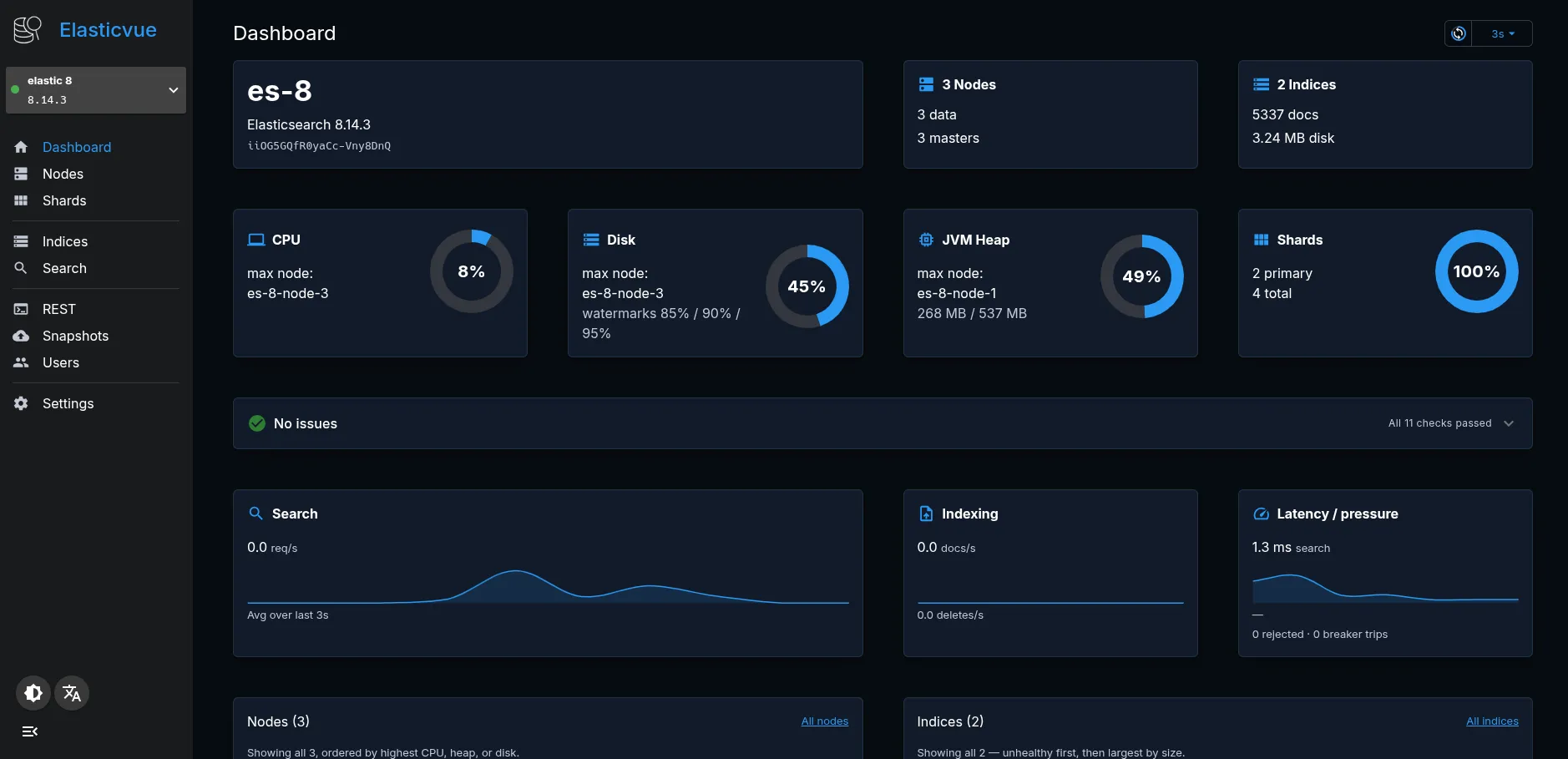Click cluster UUID iiOG5GQfR0yaCc-Vny8DnQ
1568x759 pixels.
pos(319,146)
